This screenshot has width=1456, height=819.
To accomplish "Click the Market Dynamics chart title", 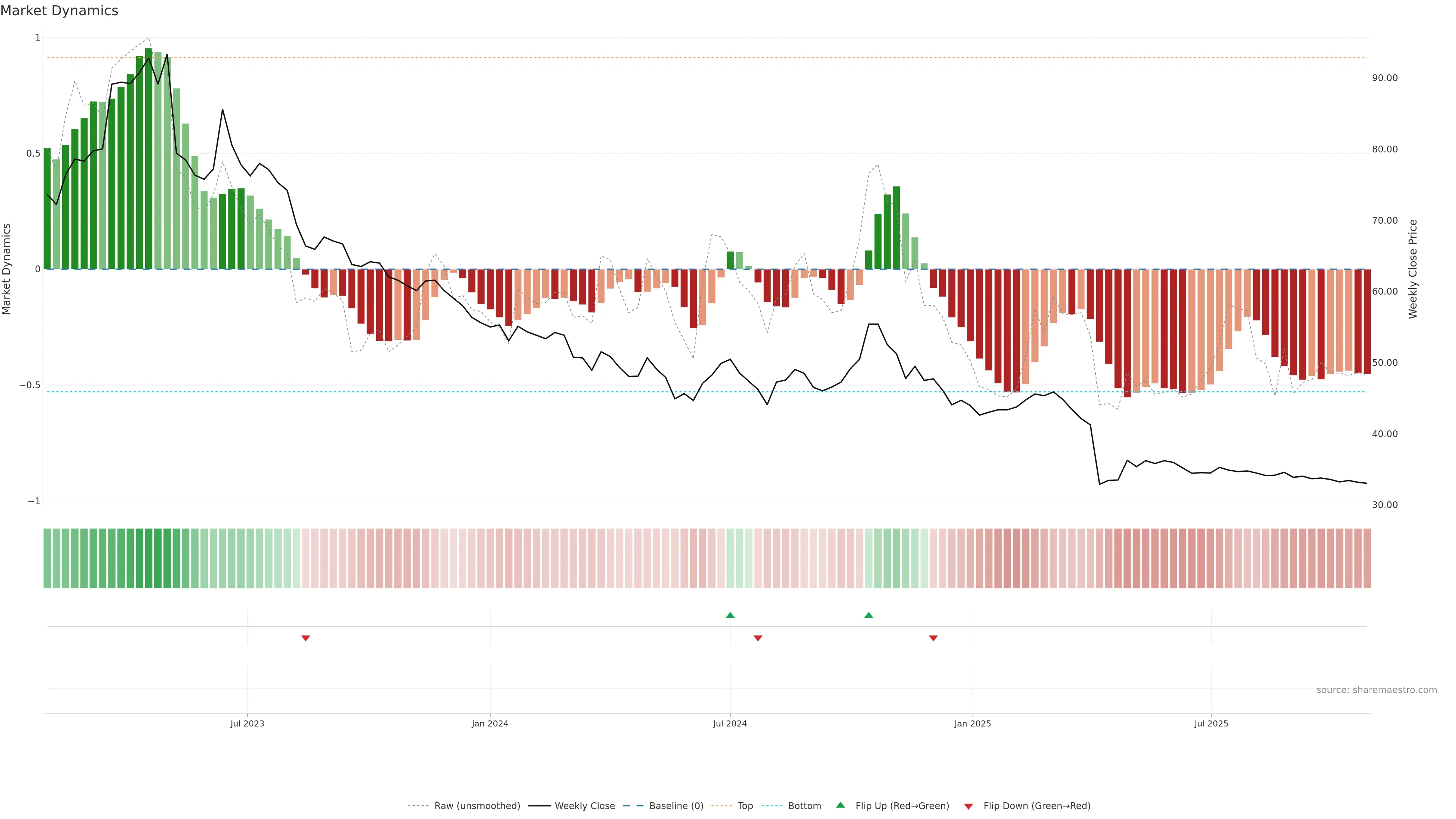I will 60,11.
